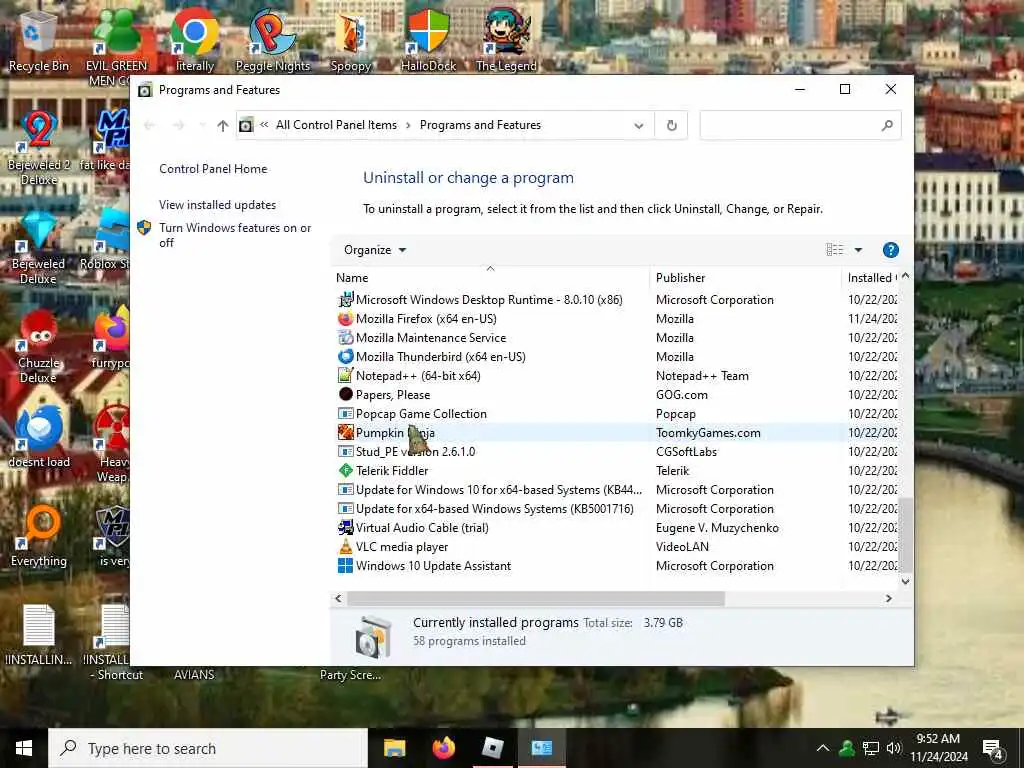
Task: Refresh the Programs and Features address bar
Action: (671, 125)
